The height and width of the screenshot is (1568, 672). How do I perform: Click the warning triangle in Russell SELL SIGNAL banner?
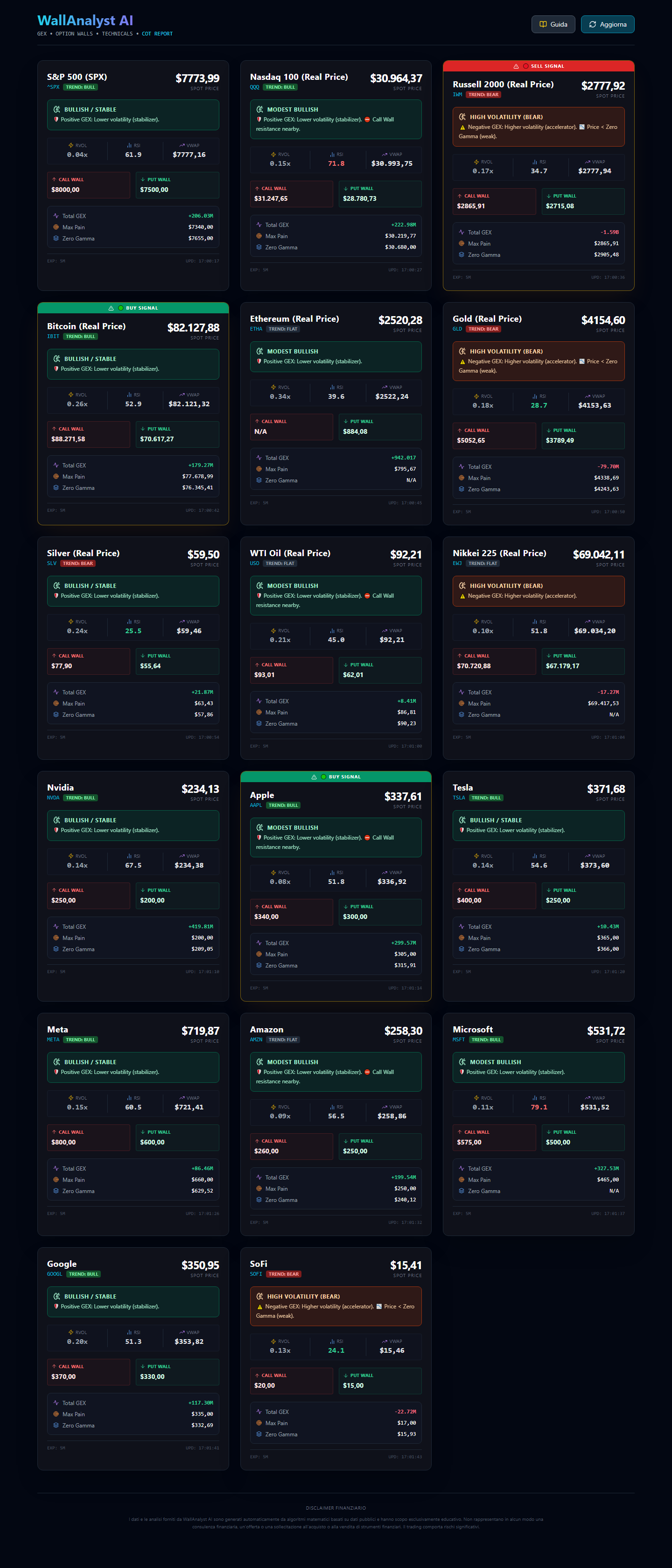(516, 66)
